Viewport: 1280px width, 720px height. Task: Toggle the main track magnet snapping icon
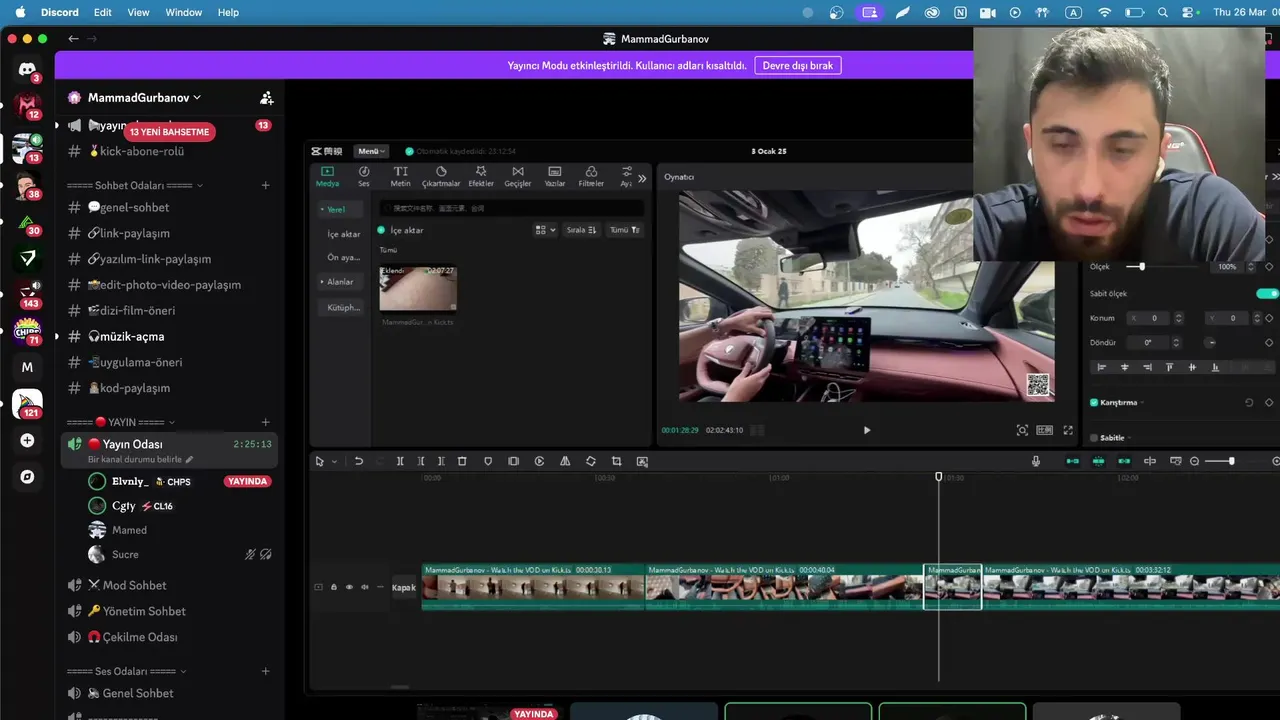[1072, 461]
